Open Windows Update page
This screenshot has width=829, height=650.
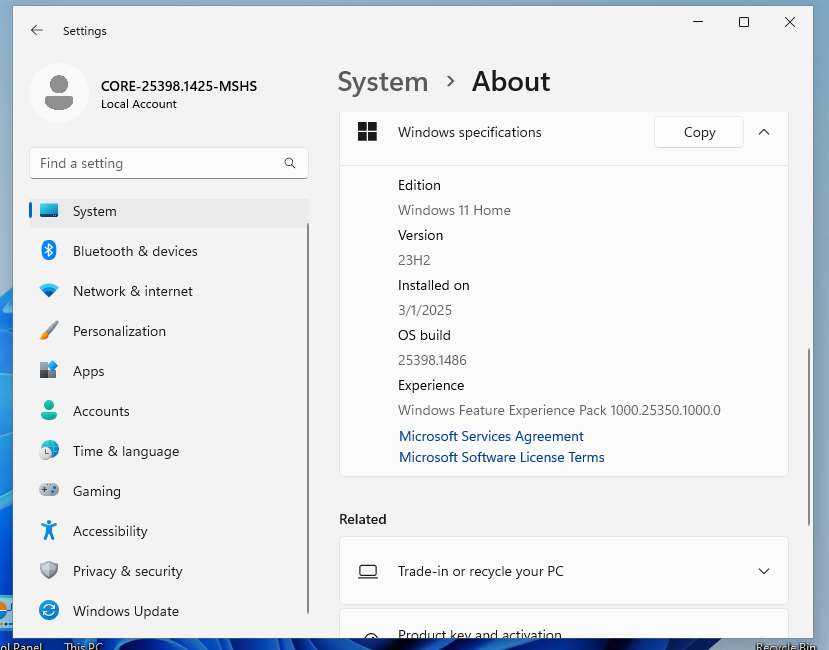click(169, 611)
